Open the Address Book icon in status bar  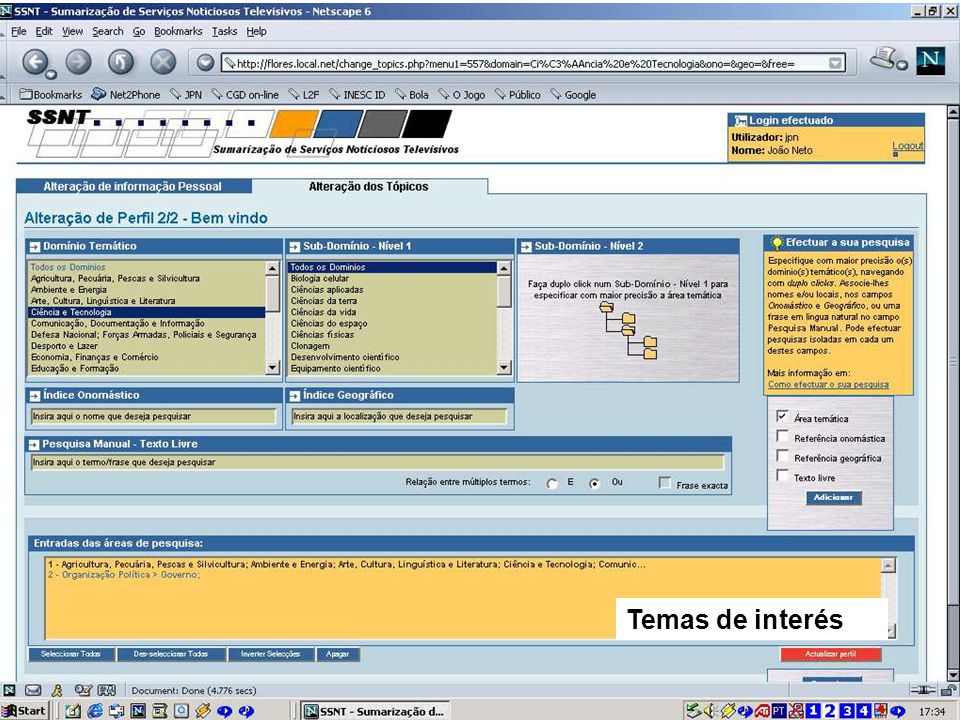pos(107,690)
